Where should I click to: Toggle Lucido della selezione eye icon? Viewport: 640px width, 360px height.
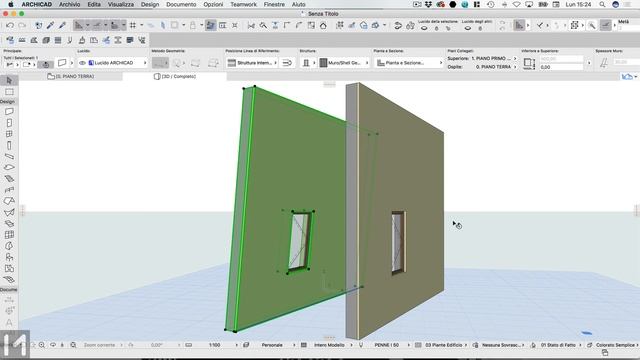[424, 28]
